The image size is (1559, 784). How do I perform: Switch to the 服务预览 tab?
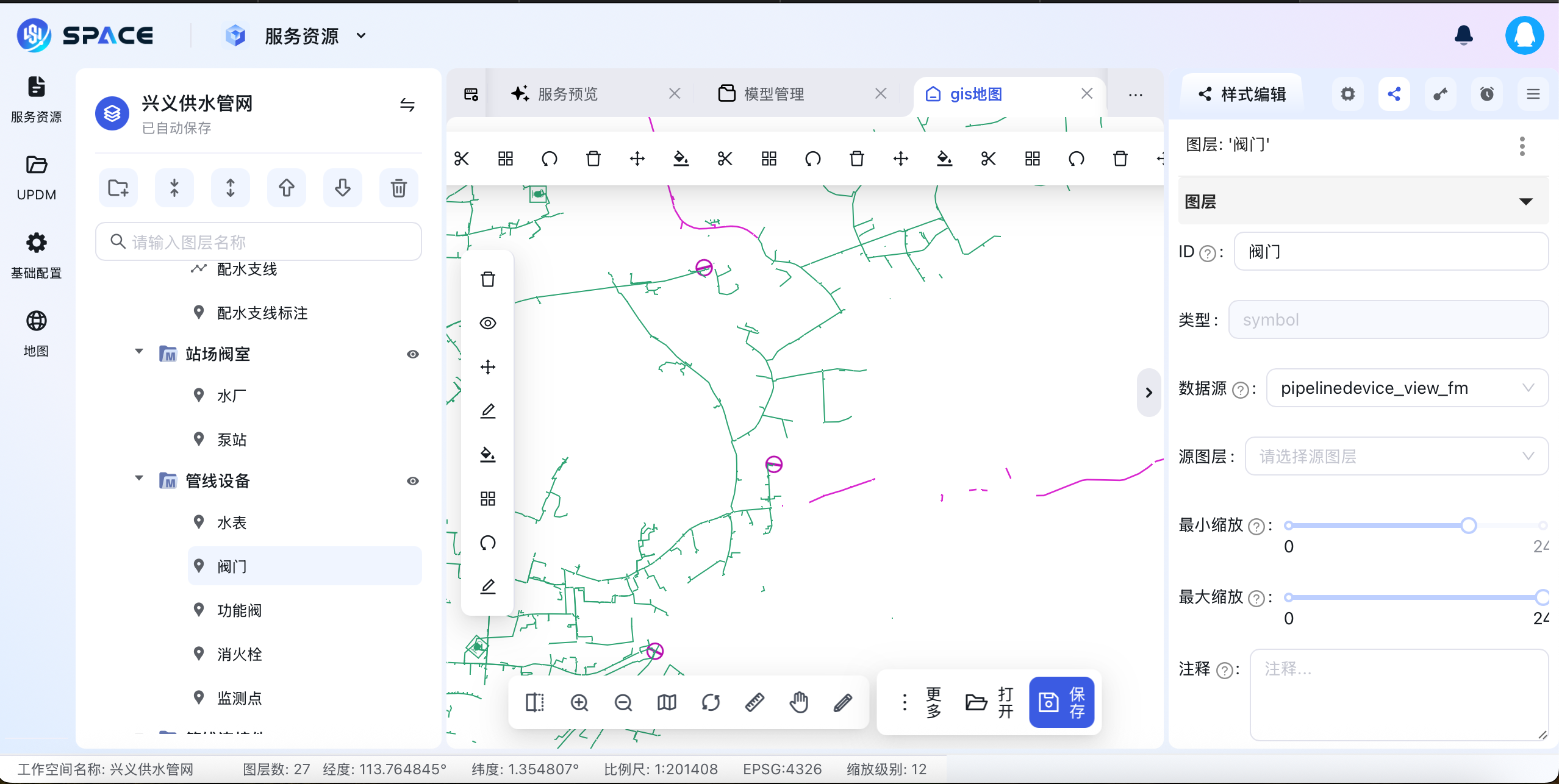(x=567, y=94)
